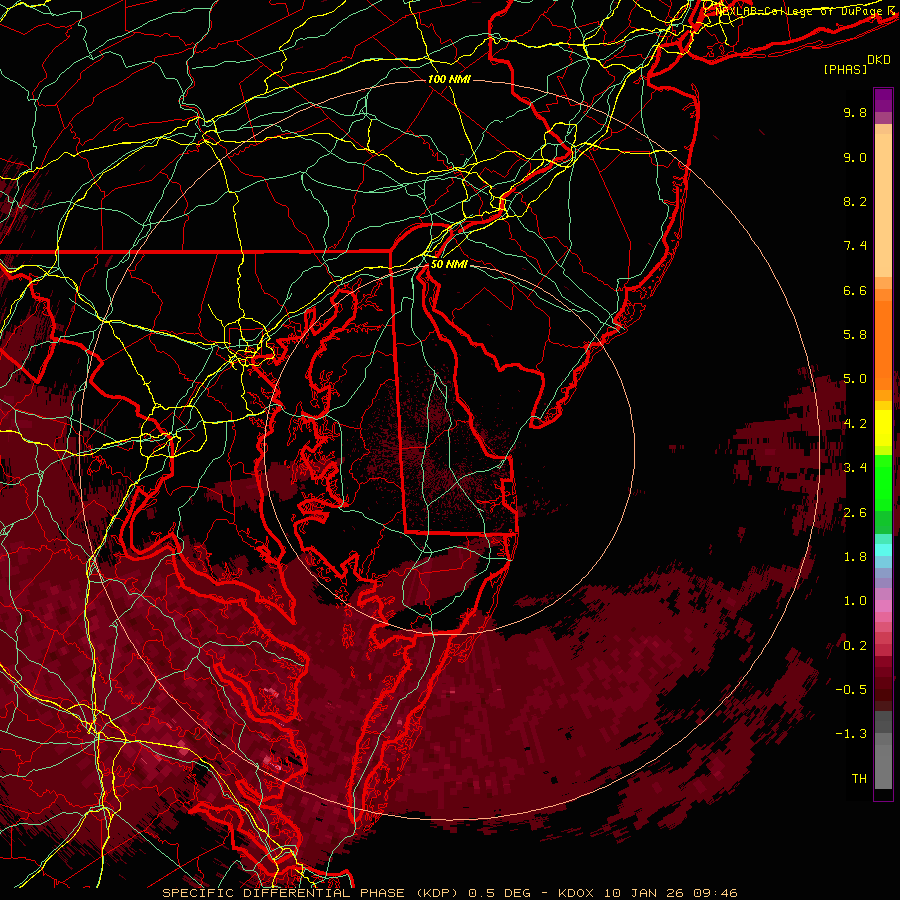
Task: Click the 4.2 value on the color scale
Action: coord(855,424)
